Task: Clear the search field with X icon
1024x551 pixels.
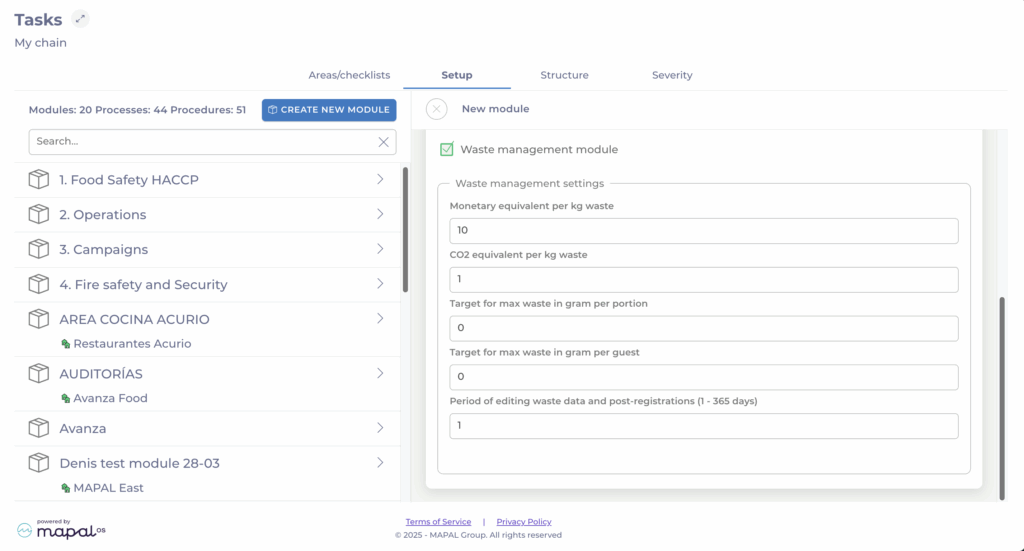Action: tap(383, 142)
